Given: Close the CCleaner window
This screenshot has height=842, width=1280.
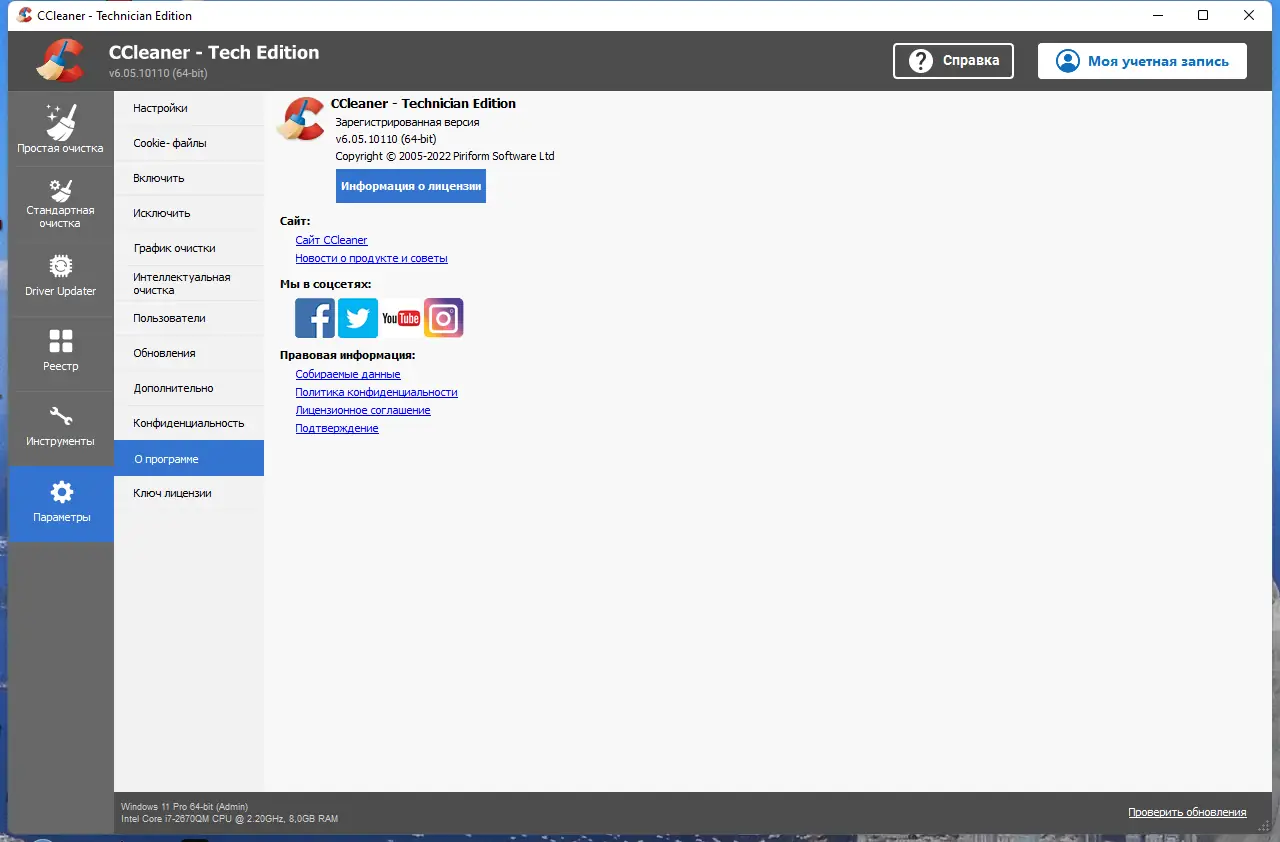Looking at the screenshot, I should click(1249, 15).
